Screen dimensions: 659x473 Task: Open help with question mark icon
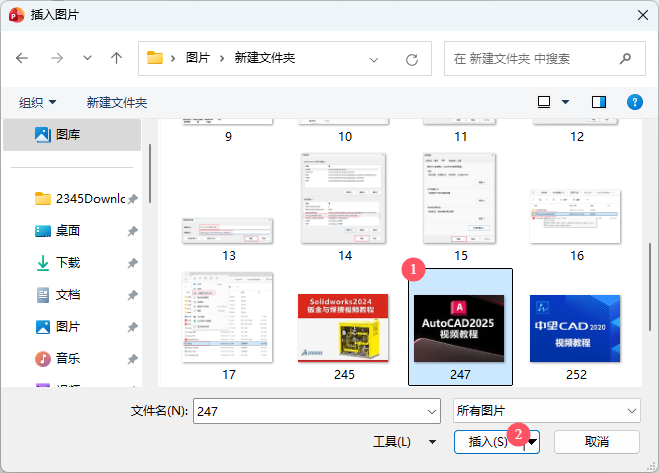pyautogui.click(x=635, y=102)
